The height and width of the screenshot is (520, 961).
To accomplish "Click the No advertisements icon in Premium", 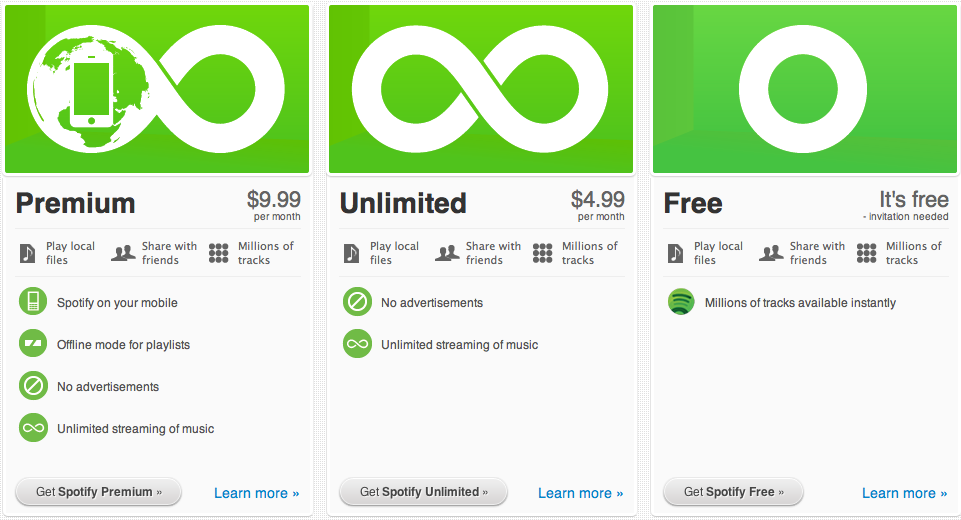I will (x=34, y=386).
